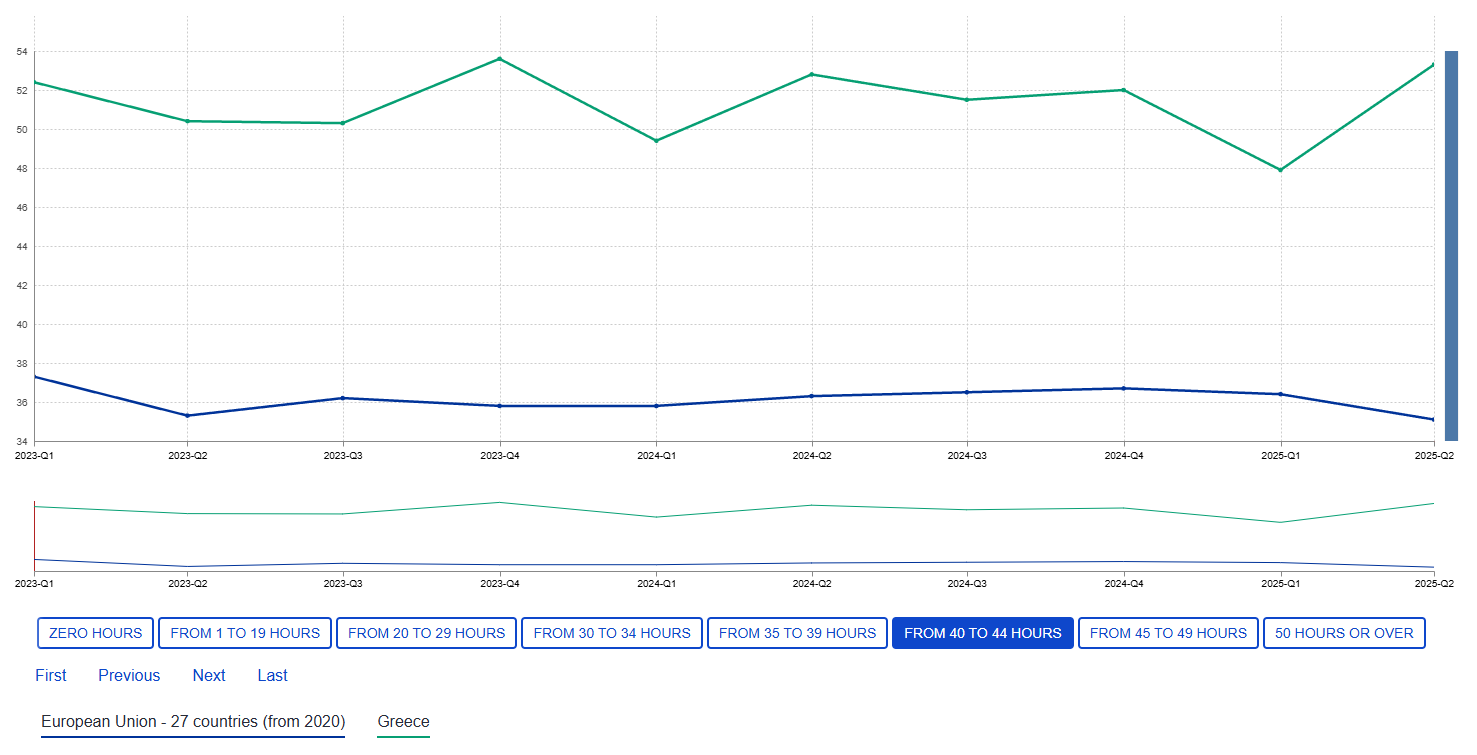Click Greece data point at 2023-Q4 peak
This screenshot has width=1477, height=755.
pos(500,59)
